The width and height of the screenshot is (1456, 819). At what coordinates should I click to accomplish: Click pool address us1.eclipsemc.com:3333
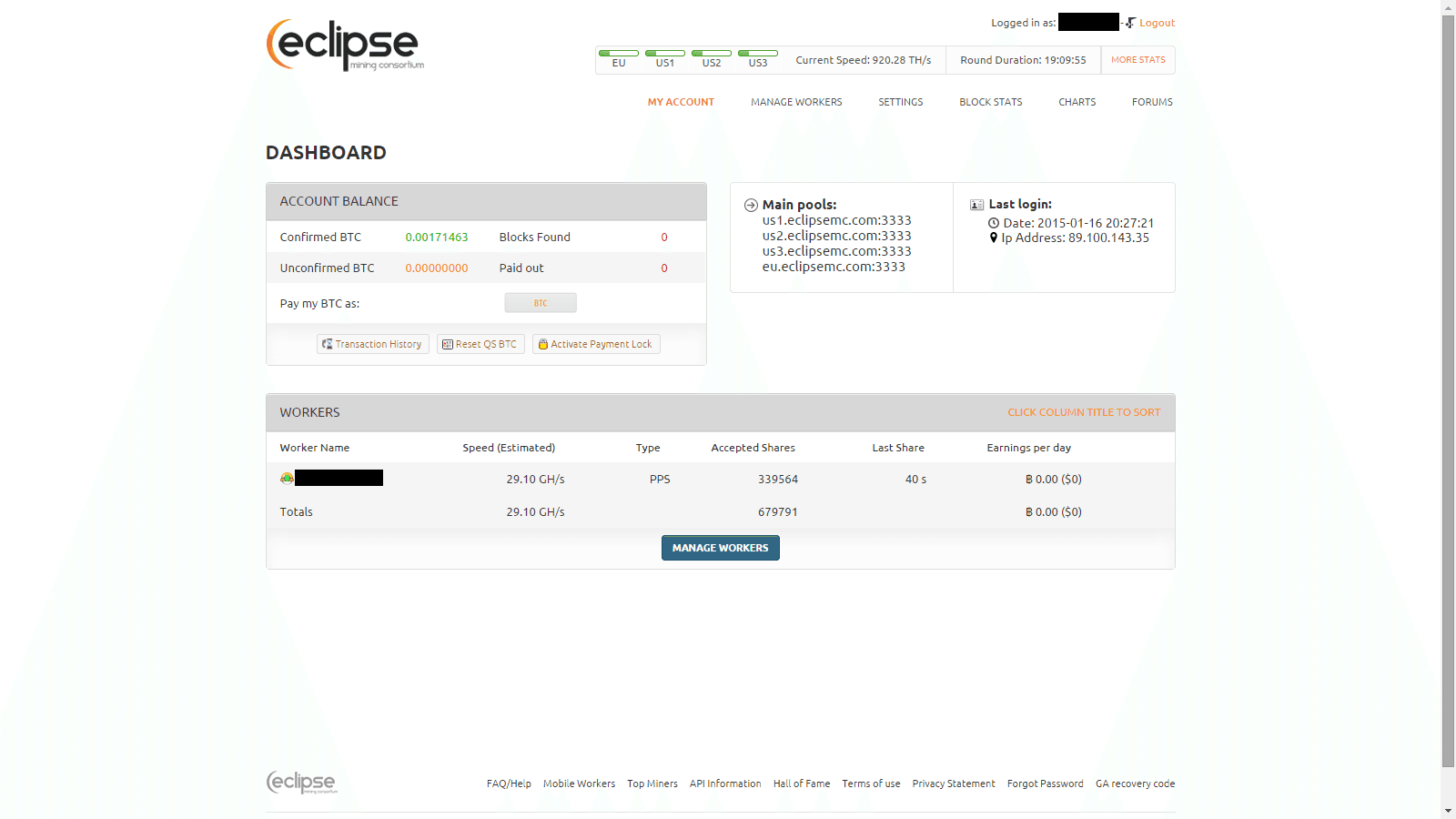coord(837,220)
